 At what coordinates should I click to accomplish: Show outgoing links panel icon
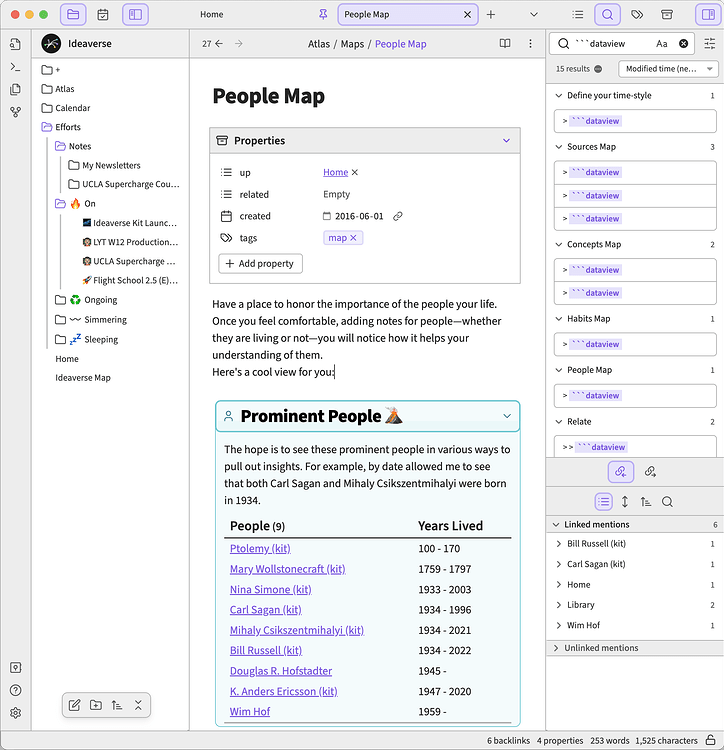point(650,472)
